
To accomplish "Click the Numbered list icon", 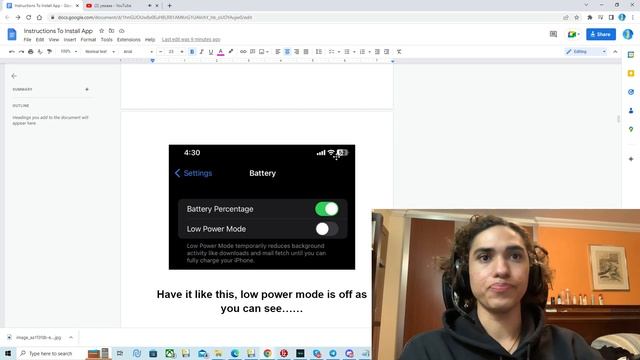I will click(x=362, y=52).
